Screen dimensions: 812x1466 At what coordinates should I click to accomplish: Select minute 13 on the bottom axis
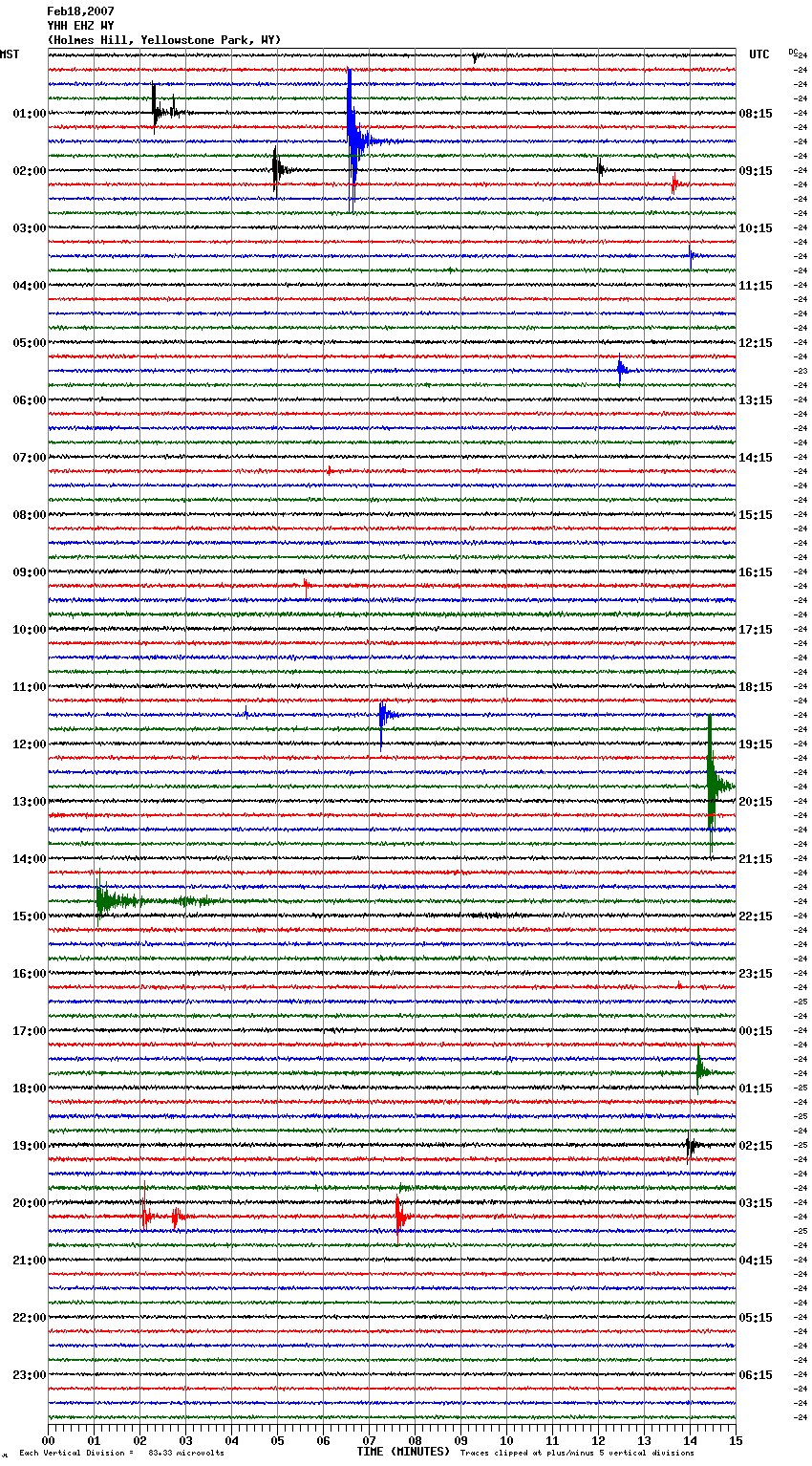(644, 1440)
